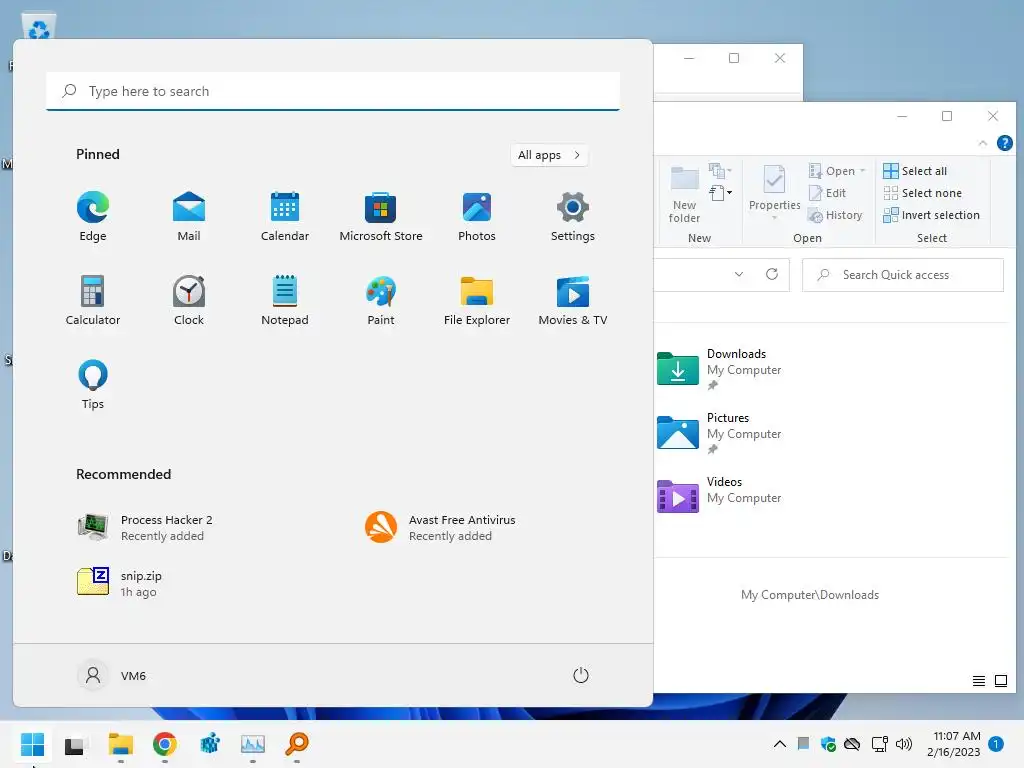
Task: Open the Paint app
Action: [x=381, y=301]
